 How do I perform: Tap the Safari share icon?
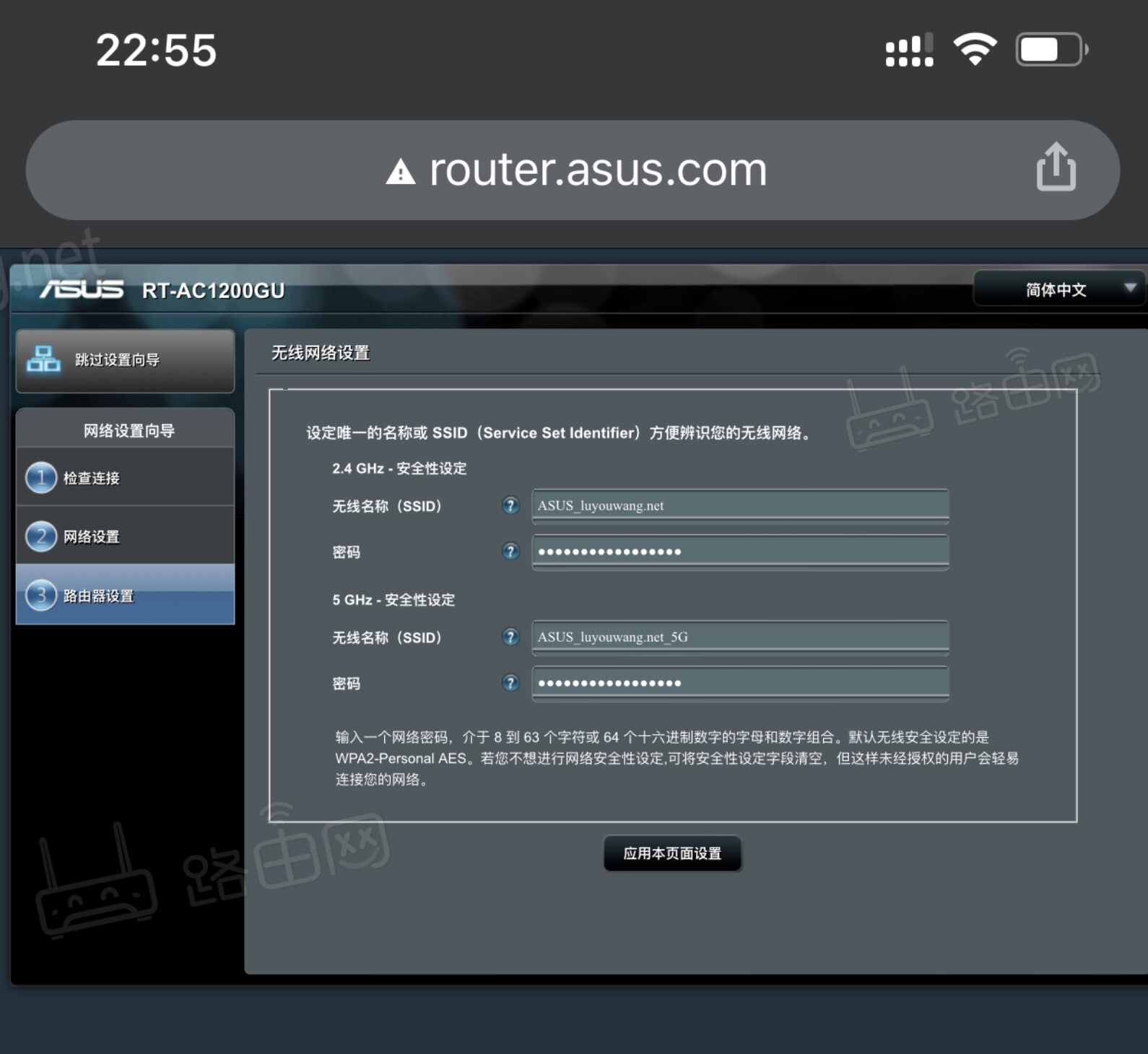pos(1056,167)
